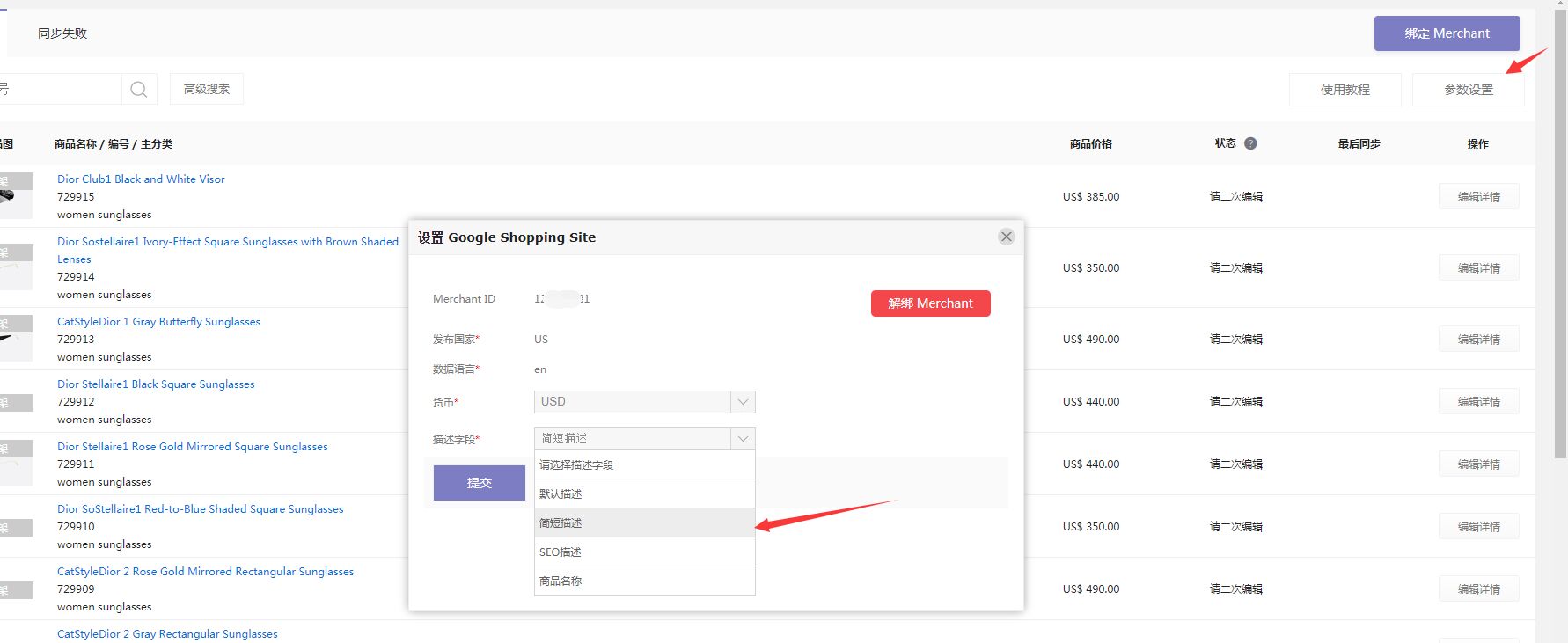Viewport: 1568px width, 643px height.
Task: Open Dior Sostellaire1 Ivory-Effect Square Sunglasses
Action: tap(228, 250)
